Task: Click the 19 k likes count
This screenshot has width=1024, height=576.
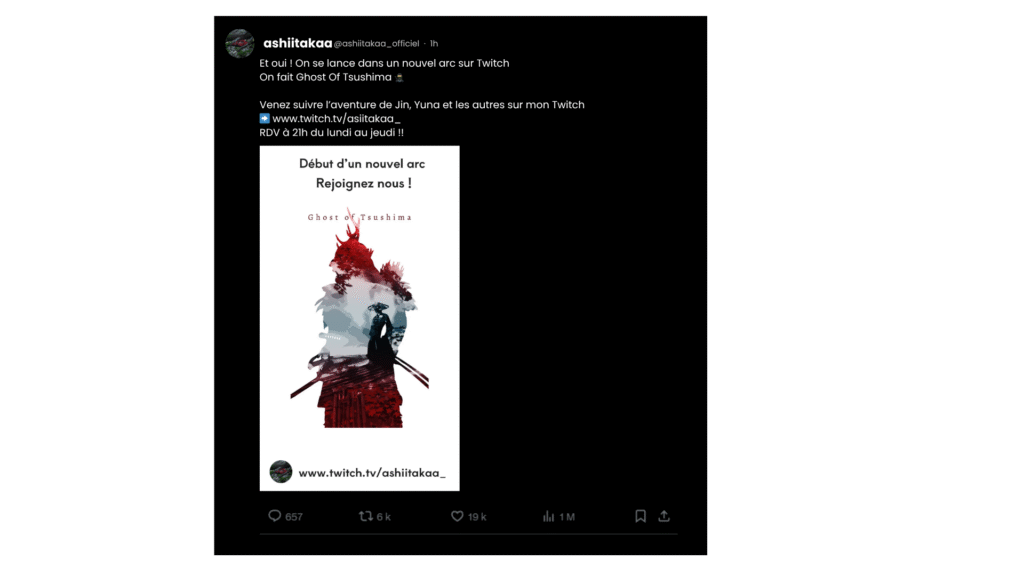Action: (x=477, y=517)
